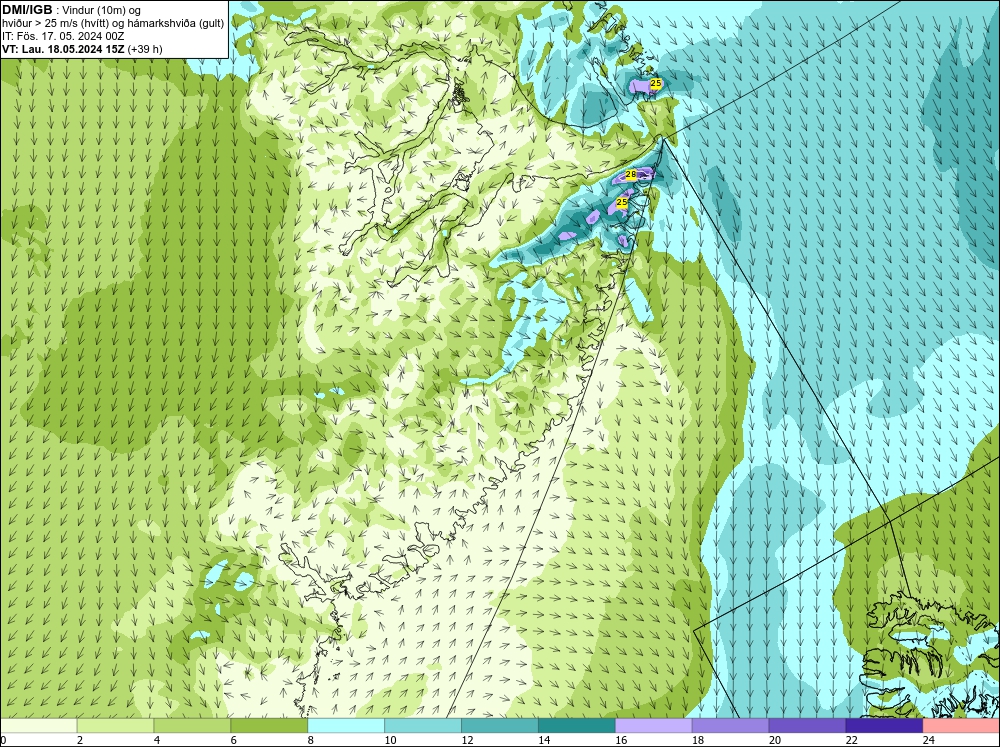The image size is (1000, 747).
Task: Click the aqua 10–12 m/s legend swatch
Action: coord(423,725)
